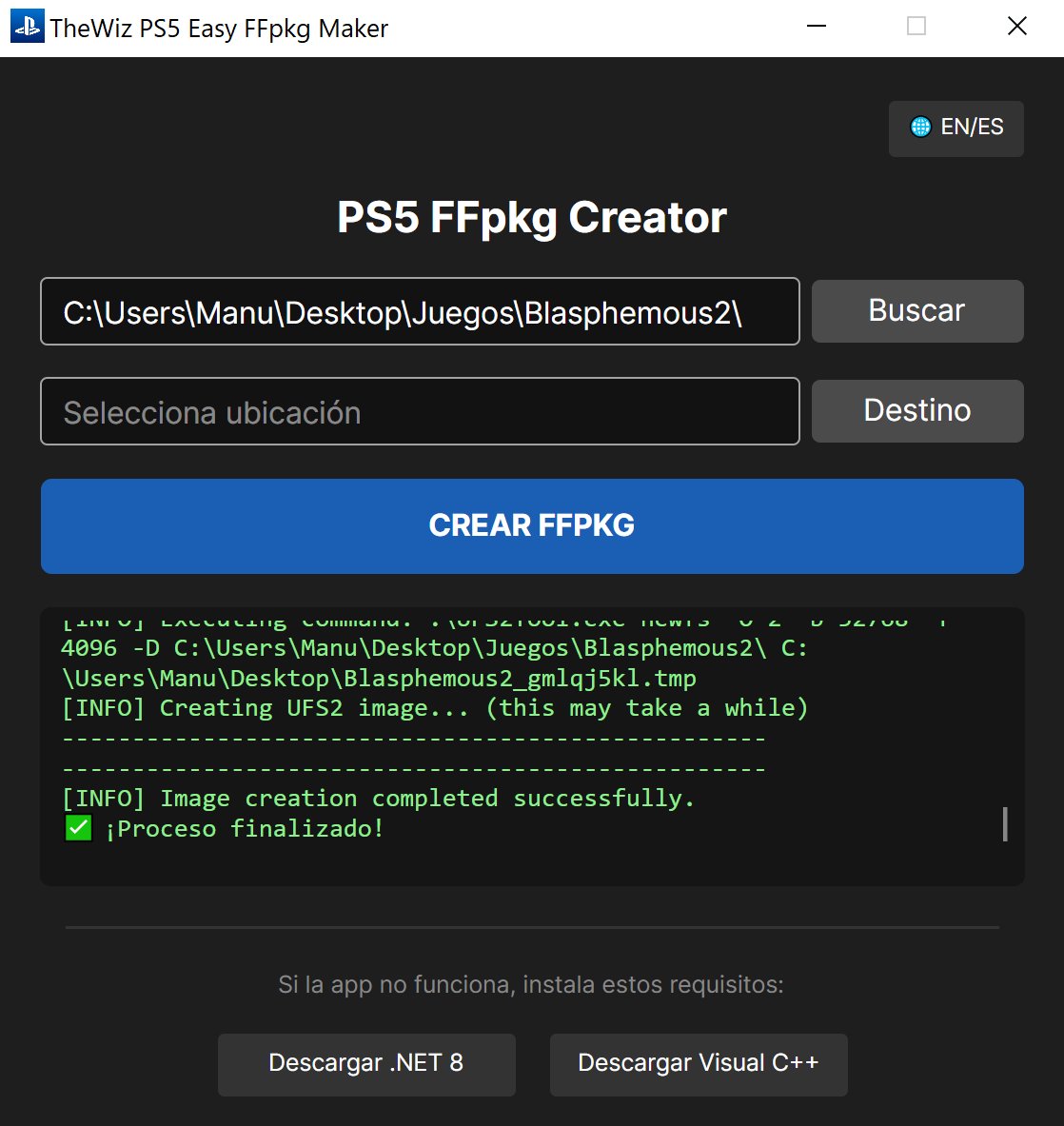Screen dimensions: 1064x1126
Task: Click the green checkmark in log
Action: (78, 828)
